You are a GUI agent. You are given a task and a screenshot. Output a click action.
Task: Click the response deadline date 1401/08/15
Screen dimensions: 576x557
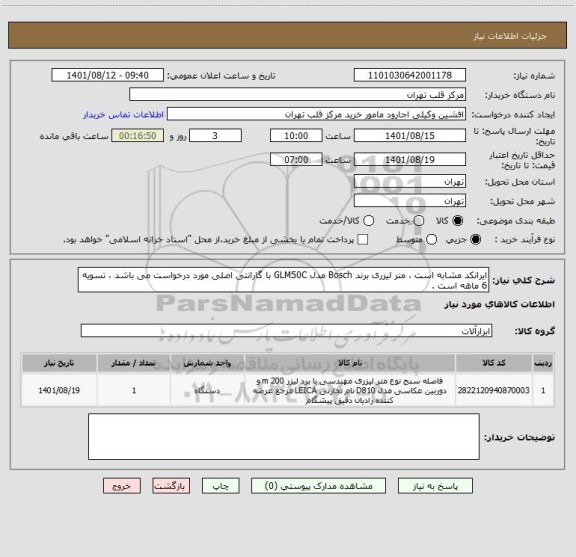point(410,136)
